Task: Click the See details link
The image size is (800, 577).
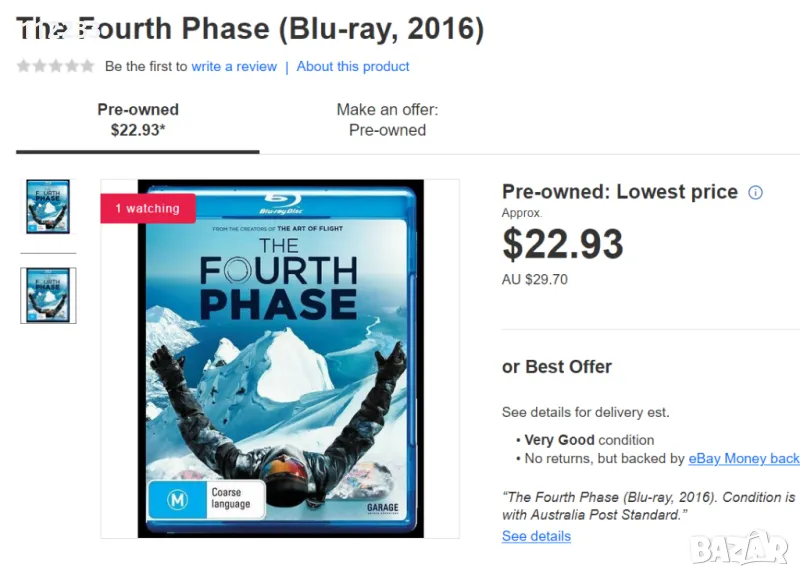Action: click(x=536, y=536)
